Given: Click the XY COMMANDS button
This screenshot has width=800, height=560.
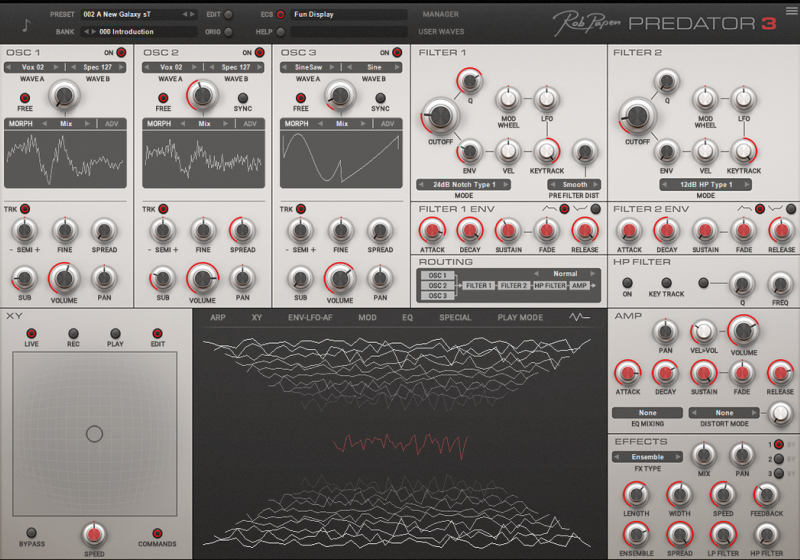Looking at the screenshot, I should click(157, 533).
